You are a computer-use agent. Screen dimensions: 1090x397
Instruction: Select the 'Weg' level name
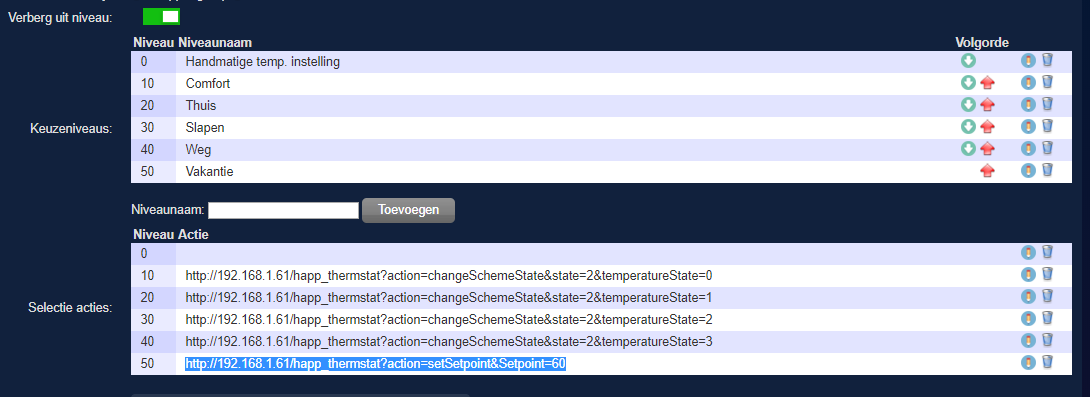coord(198,149)
